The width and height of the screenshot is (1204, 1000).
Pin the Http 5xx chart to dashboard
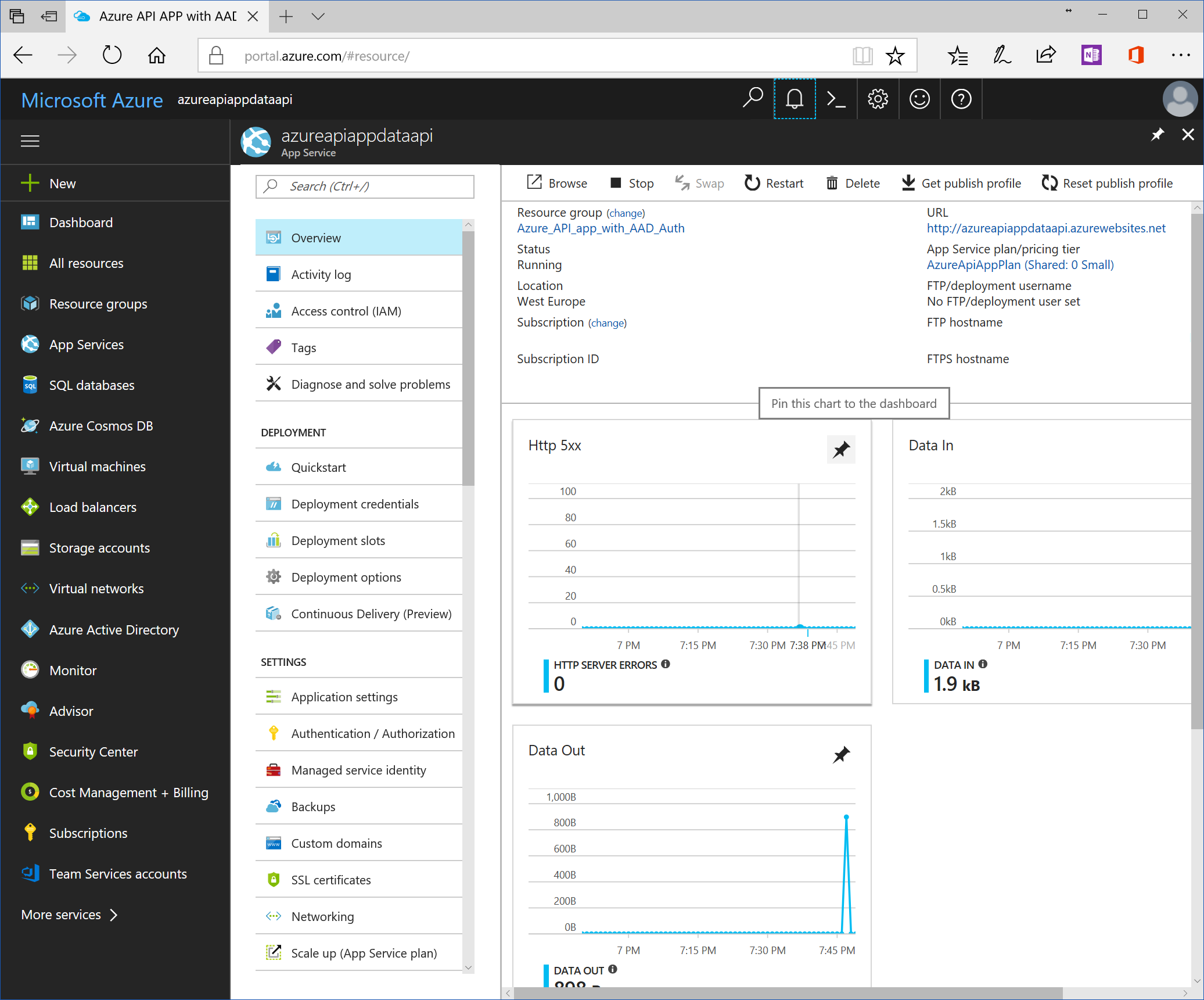(840, 450)
